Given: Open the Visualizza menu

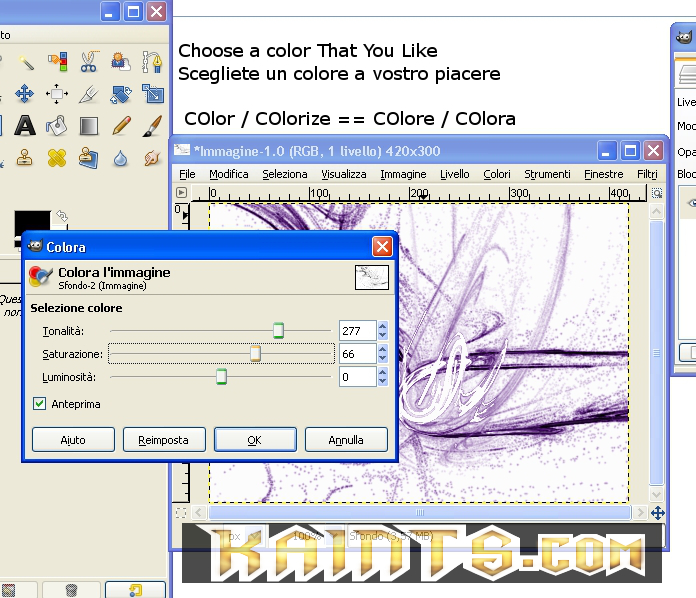Looking at the screenshot, I should [x=344, y=174].
